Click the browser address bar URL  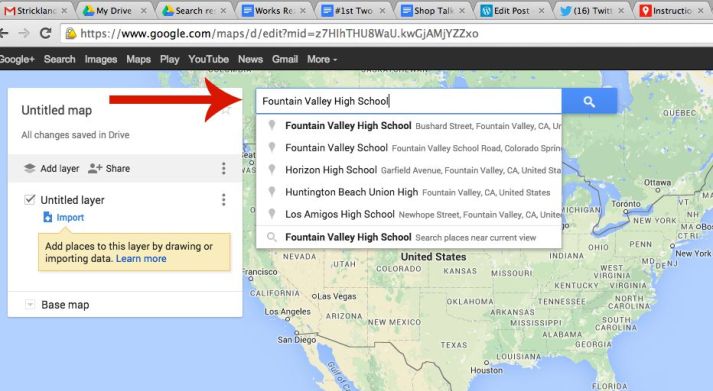click(279, 33)
